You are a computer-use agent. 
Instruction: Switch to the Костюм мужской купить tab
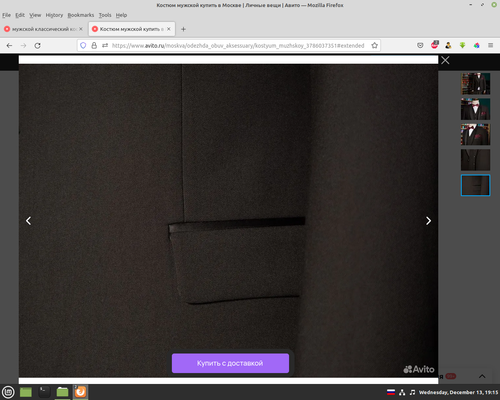pos(131,29)
